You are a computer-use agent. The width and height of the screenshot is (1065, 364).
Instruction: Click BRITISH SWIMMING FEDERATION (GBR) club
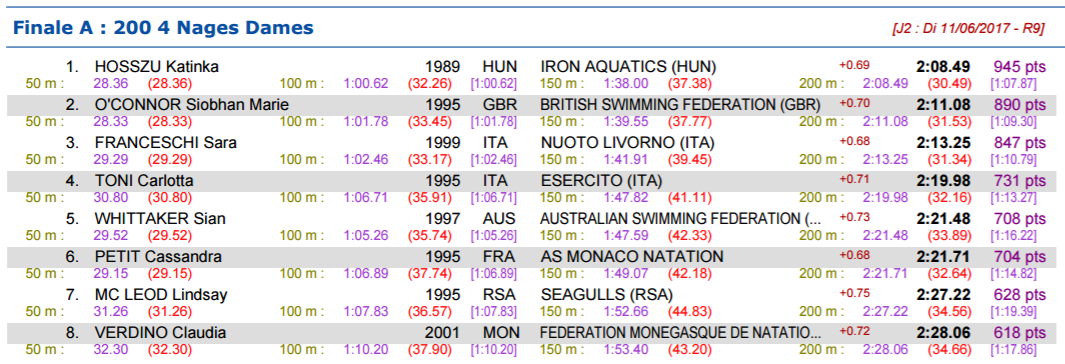pyautogui.click(x=680, y=105)
